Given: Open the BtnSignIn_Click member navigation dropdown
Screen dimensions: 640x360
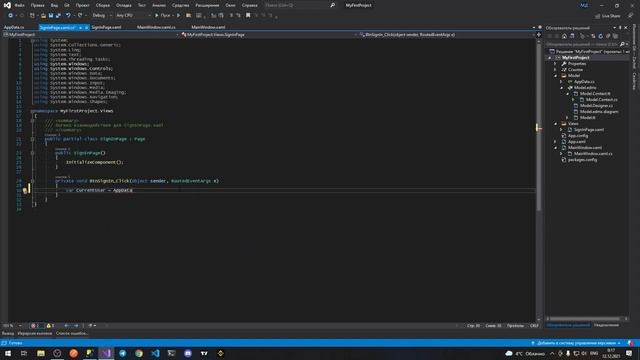Looking at the screenshot, I should [447, 35].
